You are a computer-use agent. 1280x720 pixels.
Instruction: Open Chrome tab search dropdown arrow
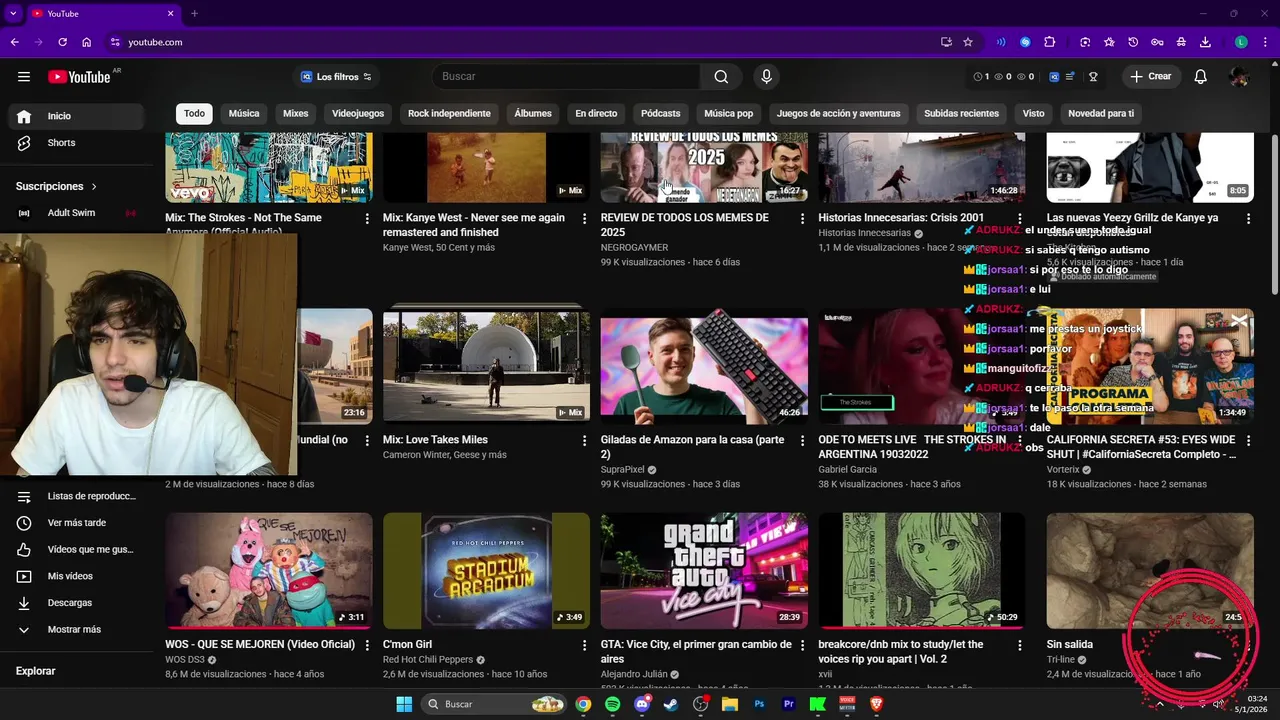13,13
